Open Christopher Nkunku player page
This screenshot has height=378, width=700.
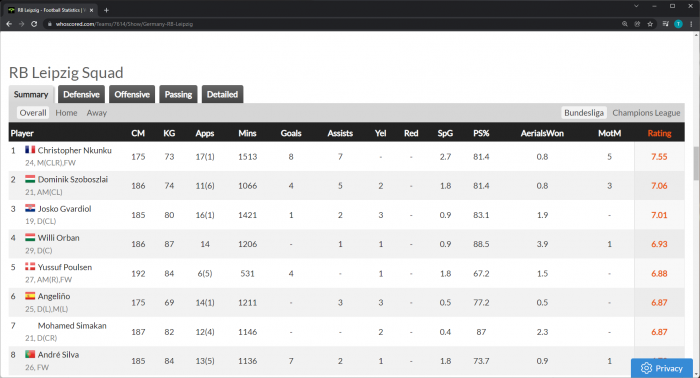(75, 150)
